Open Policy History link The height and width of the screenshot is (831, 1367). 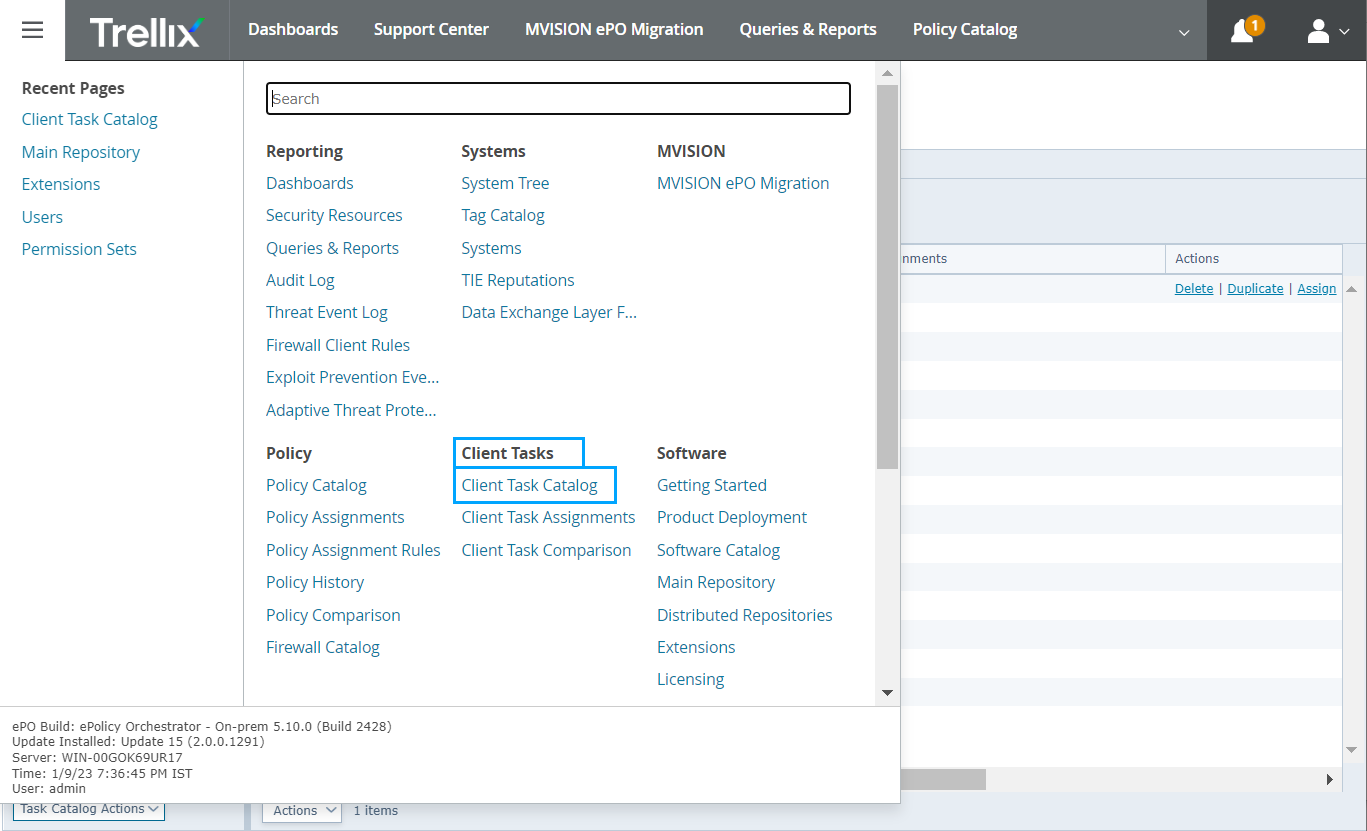(315, 582)
